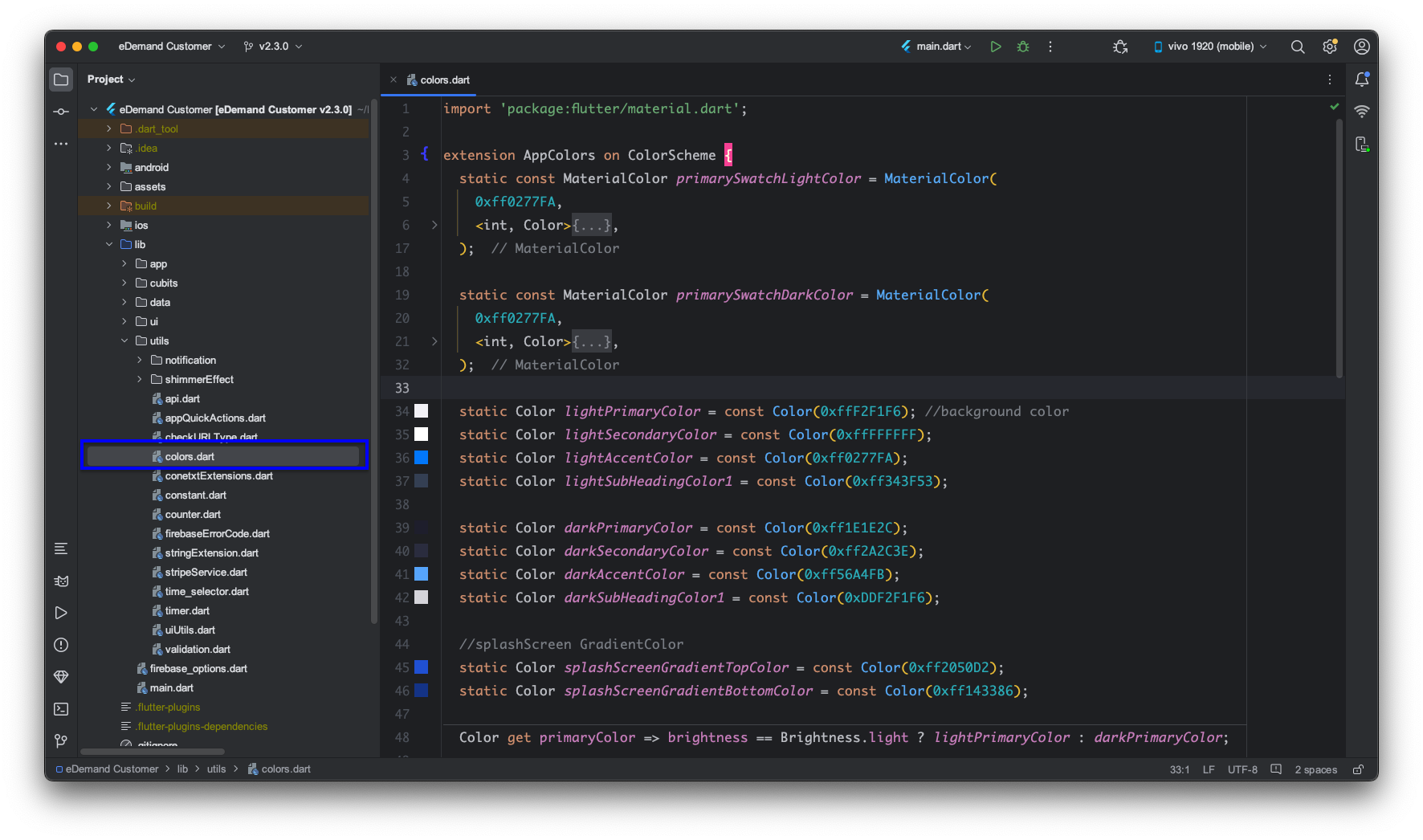The height and width of the screenshot is (840, 1423).
Task: Open the Problems view in the left sidebar
Action: point(61,645)
